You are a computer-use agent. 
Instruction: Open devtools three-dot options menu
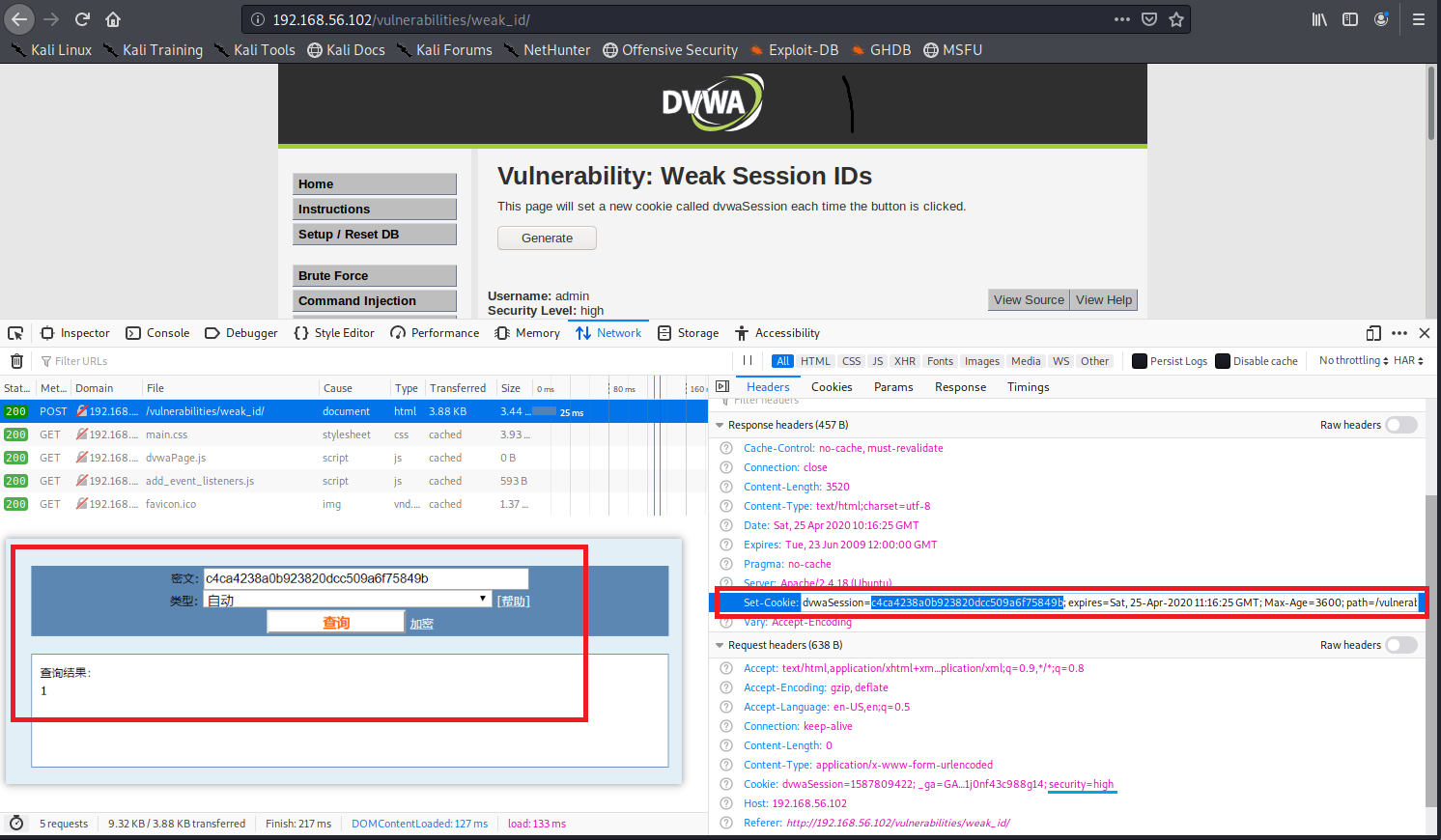1399,333
